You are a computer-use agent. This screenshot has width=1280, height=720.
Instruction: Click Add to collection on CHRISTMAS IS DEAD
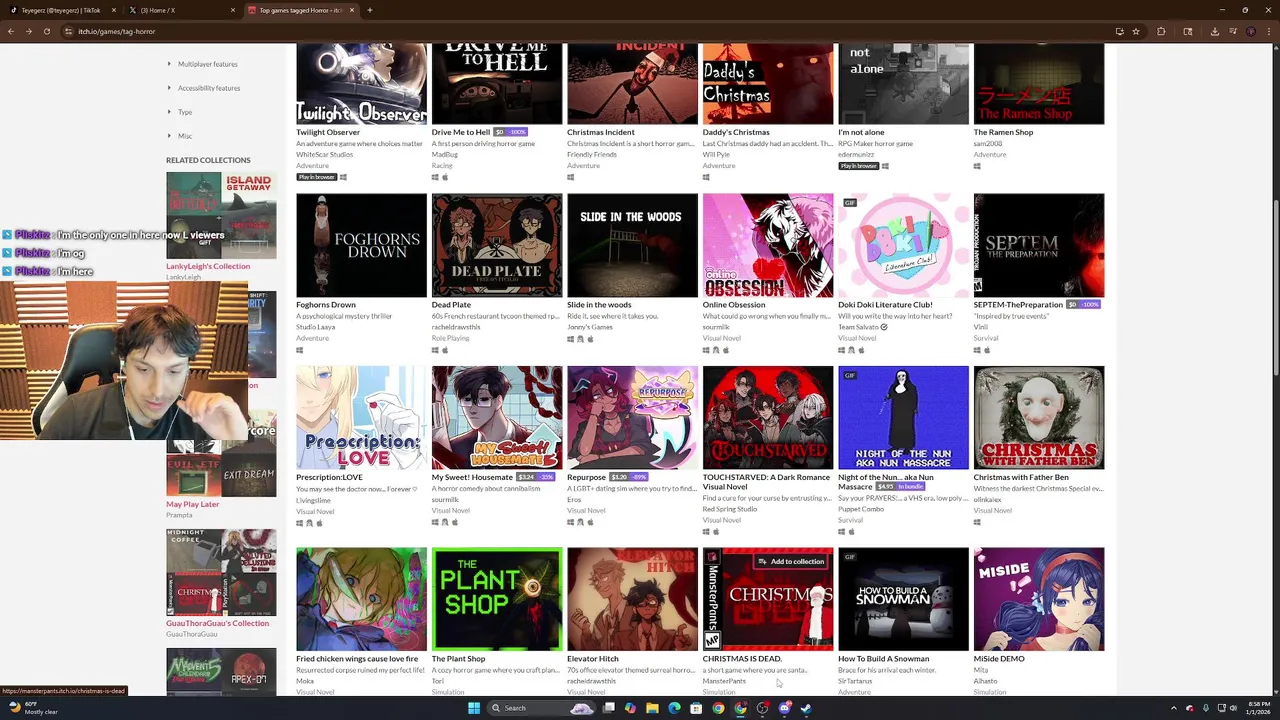click(x=791, y=561)
